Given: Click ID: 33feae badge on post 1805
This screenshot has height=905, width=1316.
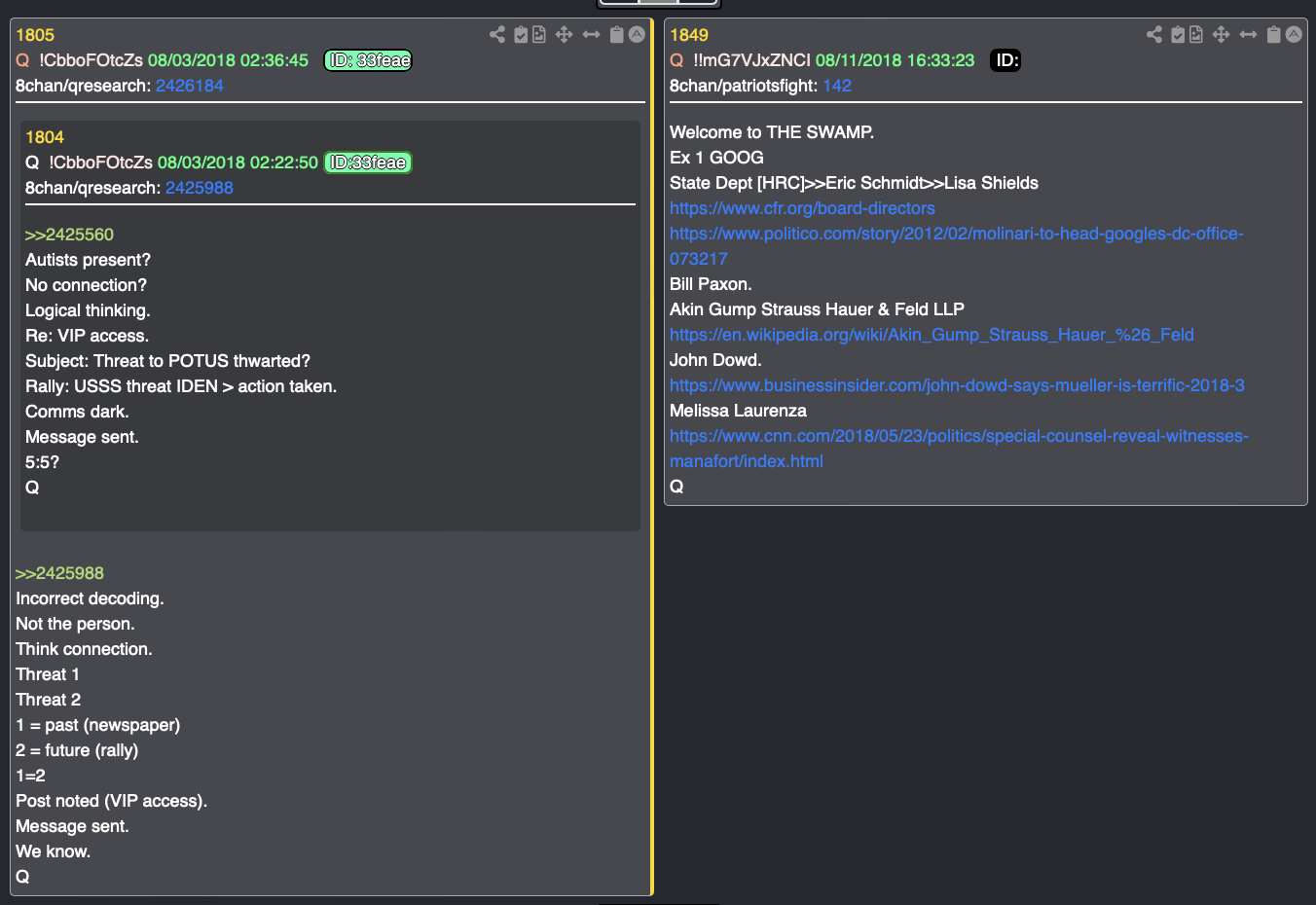Looking at the screenshot, I should (x=368, y=60).
